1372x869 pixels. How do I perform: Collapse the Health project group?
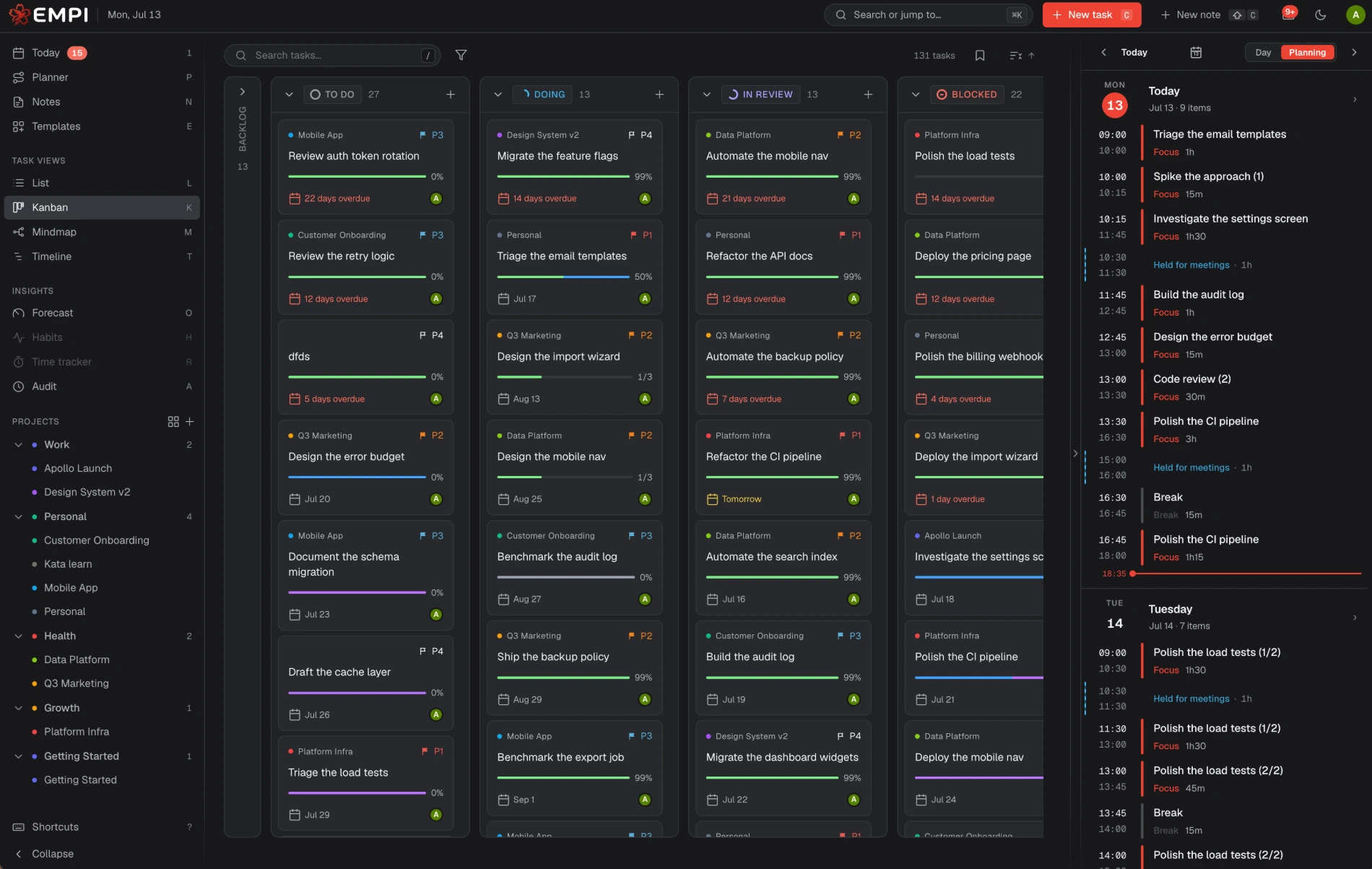[x=19, y=636]
